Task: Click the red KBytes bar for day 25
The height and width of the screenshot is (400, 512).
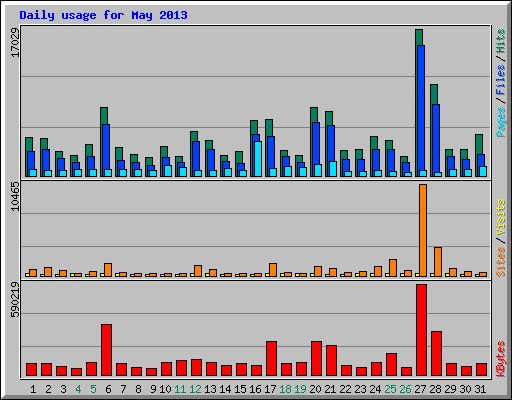Action: coord(391,365)
